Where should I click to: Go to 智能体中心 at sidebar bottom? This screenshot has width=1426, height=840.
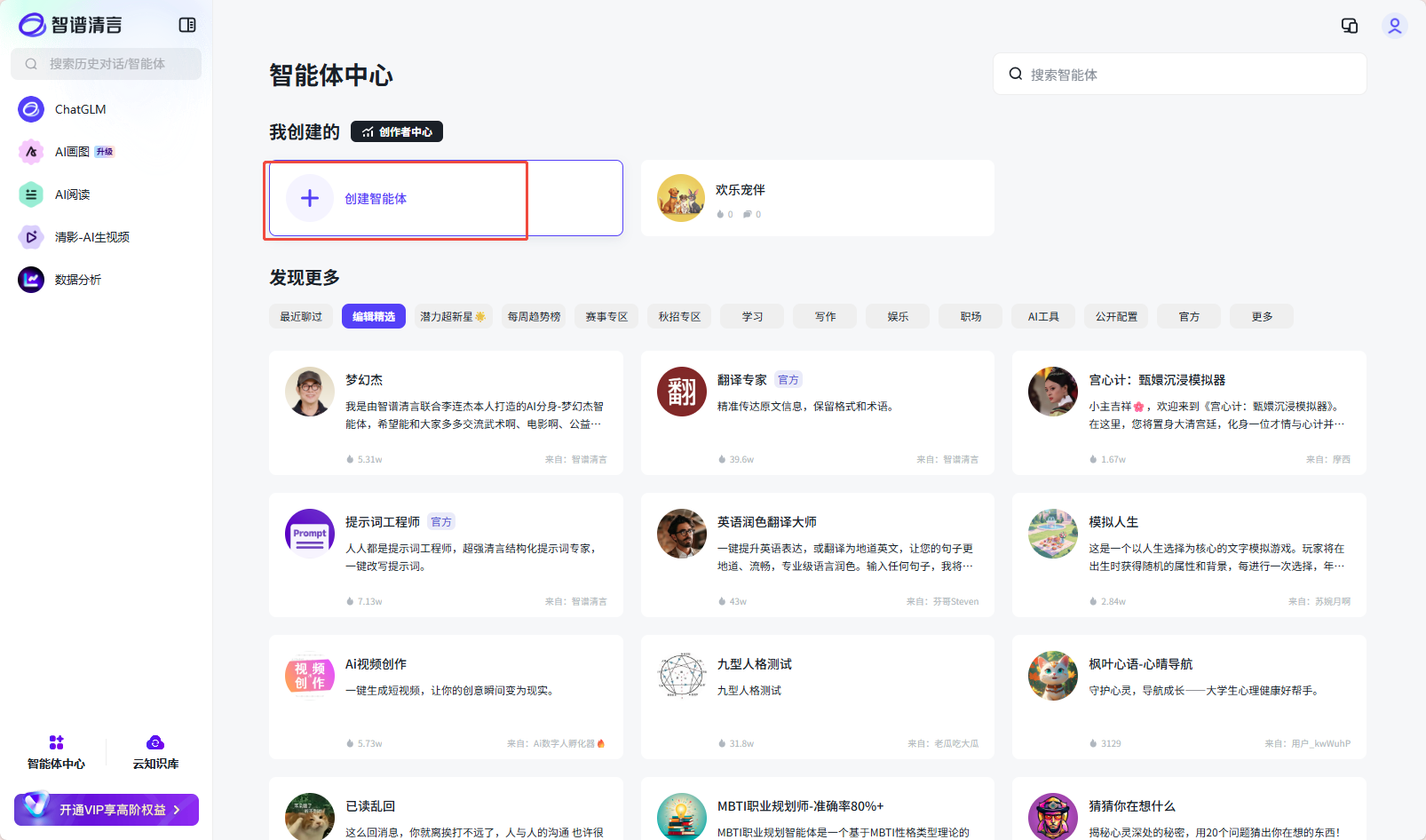(x=56, y=752)
